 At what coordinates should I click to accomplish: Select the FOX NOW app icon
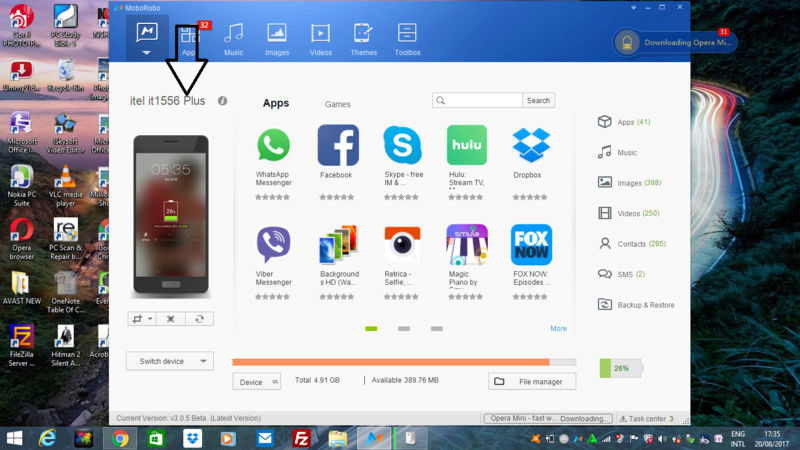coord(531,244)
